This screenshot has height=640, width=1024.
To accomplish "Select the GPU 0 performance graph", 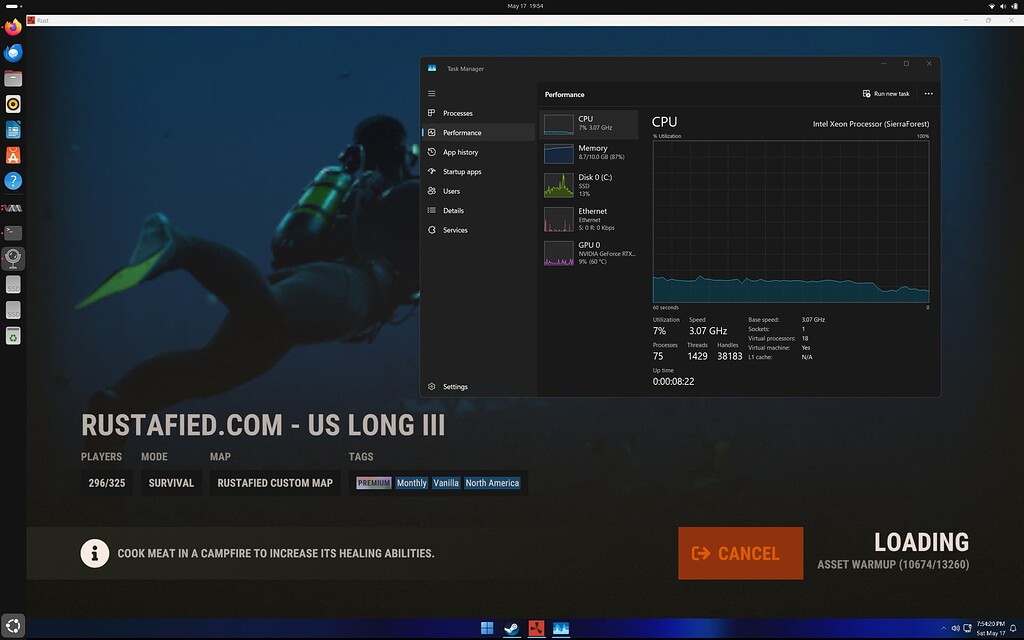I will point(588,252).
